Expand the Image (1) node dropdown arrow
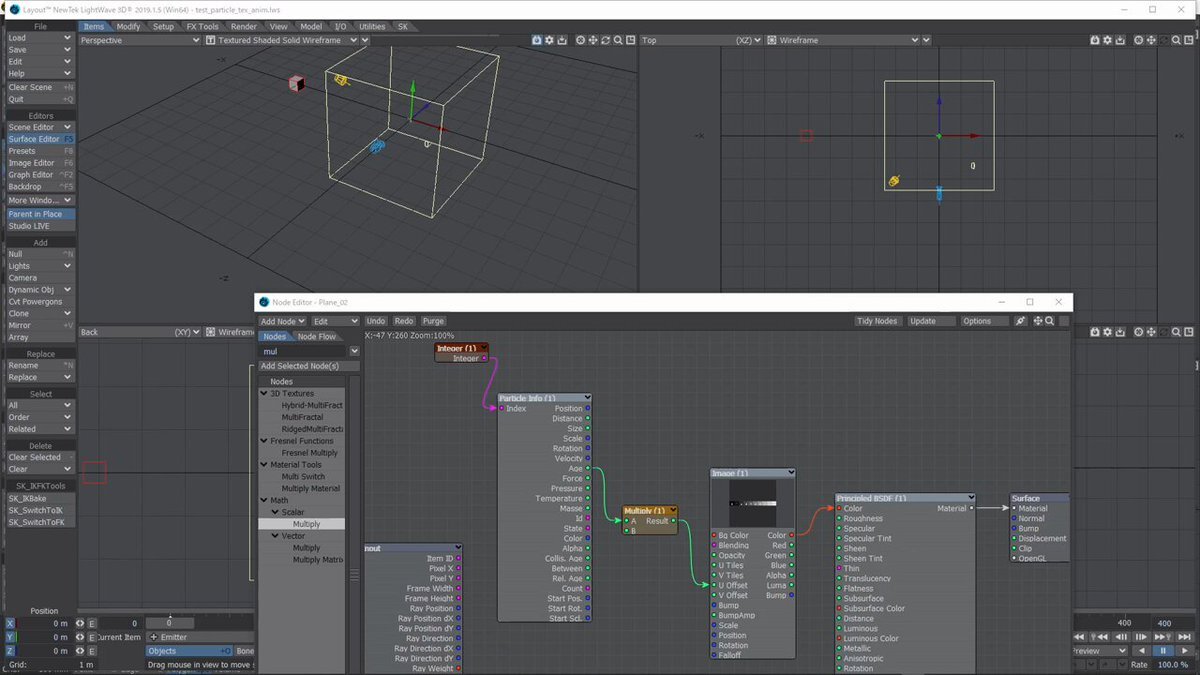The height and width of the screenshot is (675, 1200). tap(790, 473)
